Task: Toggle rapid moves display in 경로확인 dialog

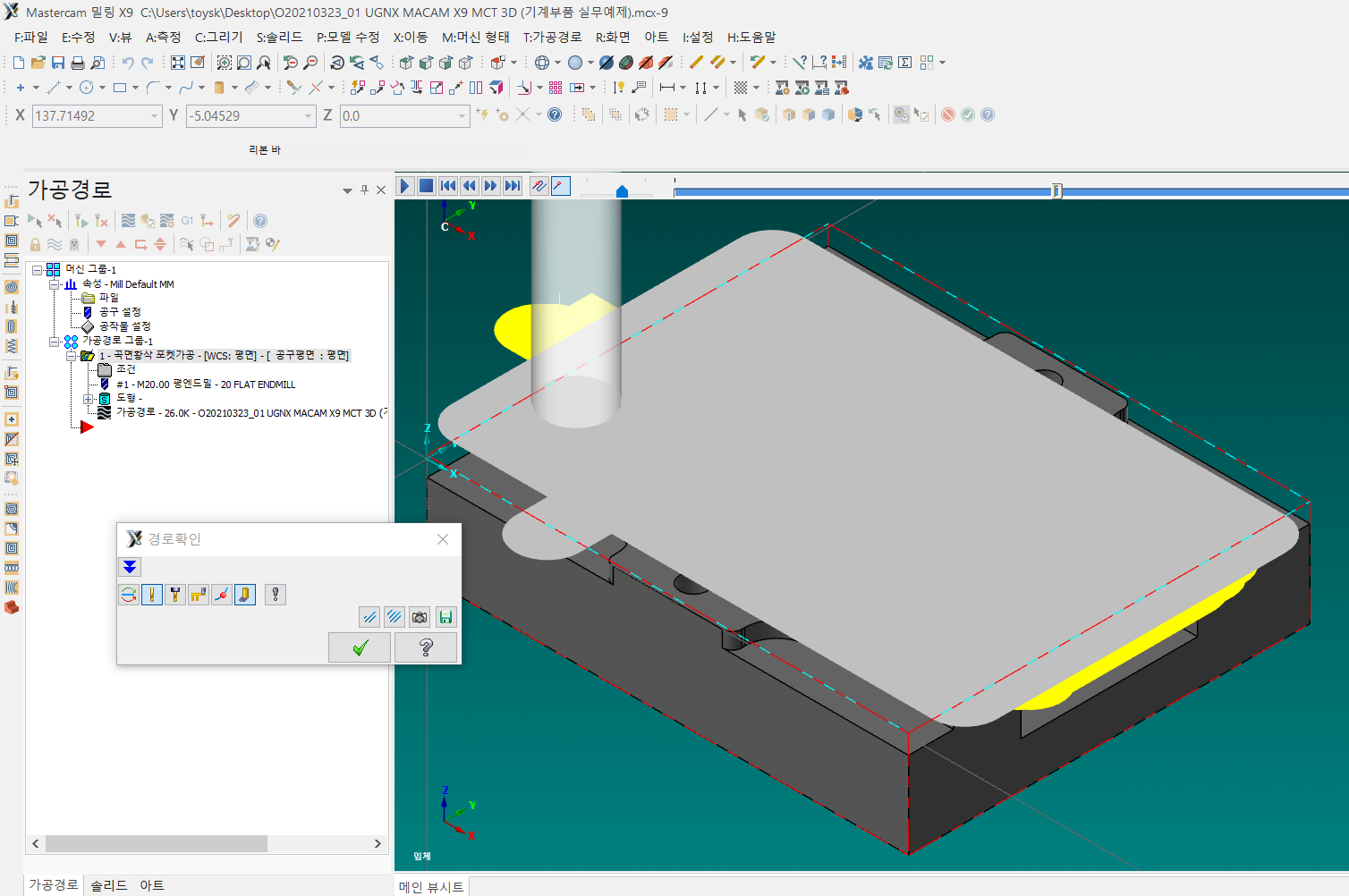Action: 199,595
